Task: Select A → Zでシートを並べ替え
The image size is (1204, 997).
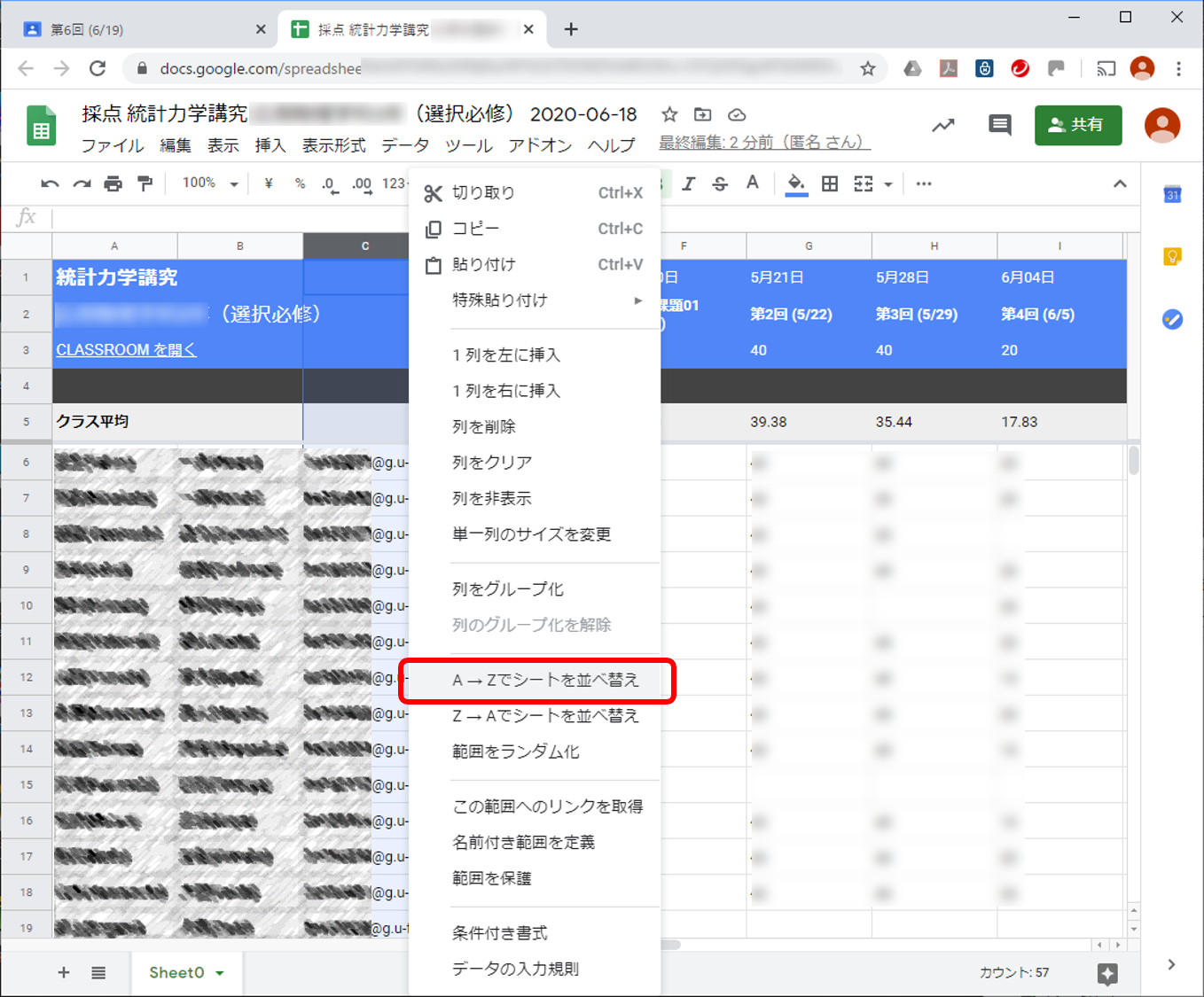Action: pos(535,680)
